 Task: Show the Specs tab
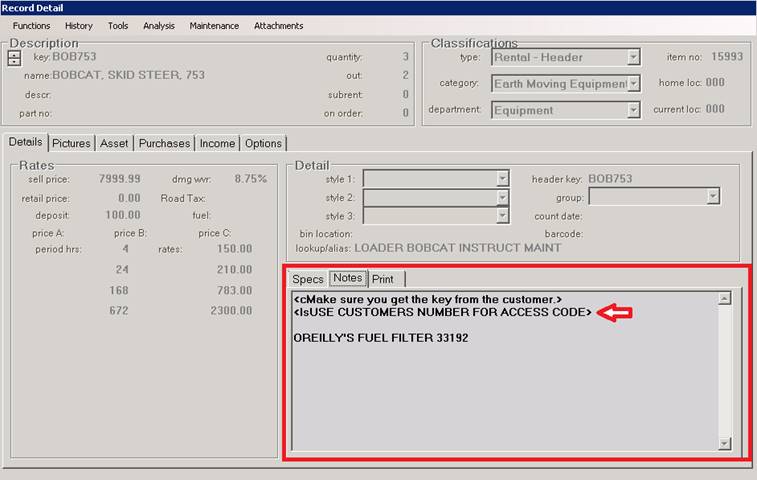pos(308,279)
